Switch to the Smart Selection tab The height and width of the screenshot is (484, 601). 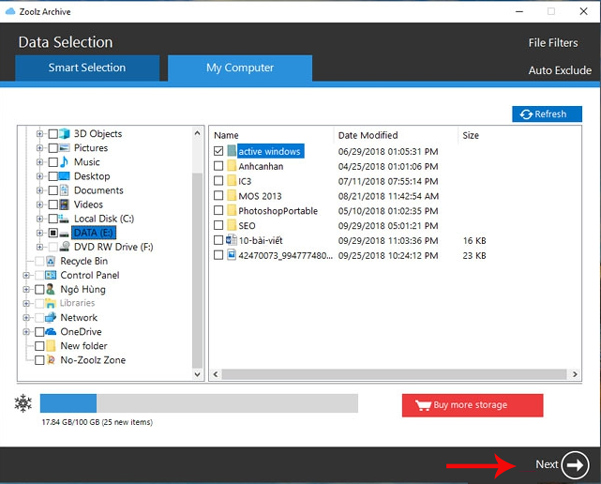pyautogui.click(x=87, y=68)
